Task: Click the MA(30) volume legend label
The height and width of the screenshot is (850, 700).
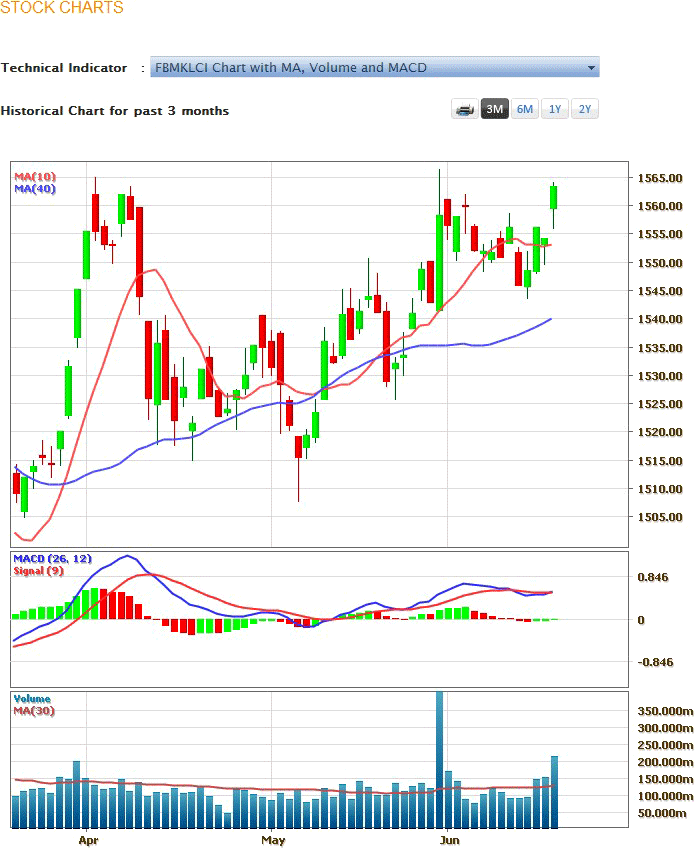Action: (34, 711)
